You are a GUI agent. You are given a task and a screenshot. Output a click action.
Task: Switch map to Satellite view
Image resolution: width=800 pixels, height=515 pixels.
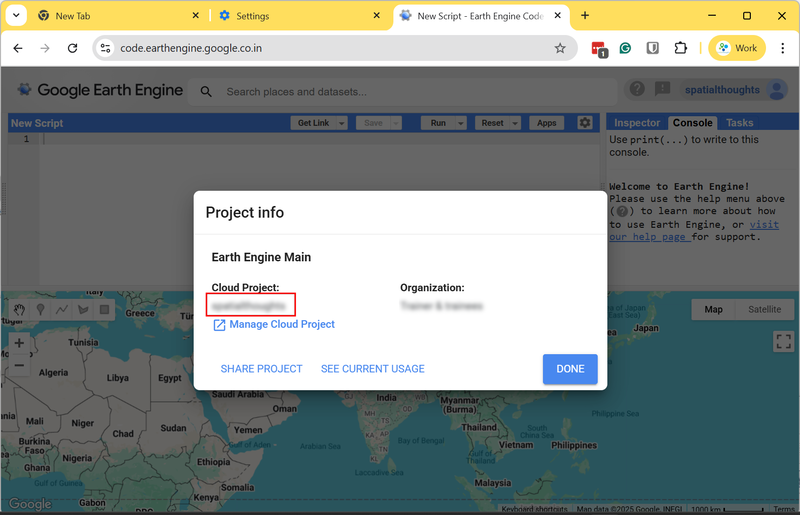click(764, 309)
